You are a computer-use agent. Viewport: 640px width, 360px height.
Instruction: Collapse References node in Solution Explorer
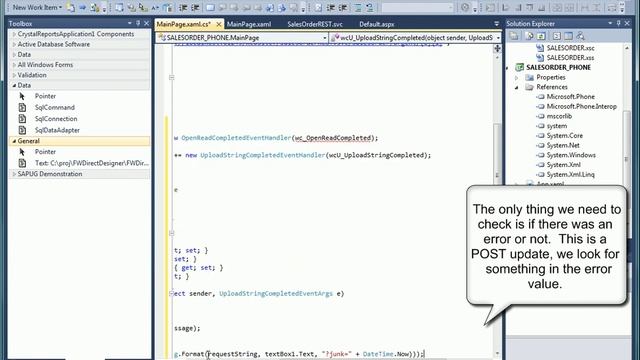click(x=517, y=87)
